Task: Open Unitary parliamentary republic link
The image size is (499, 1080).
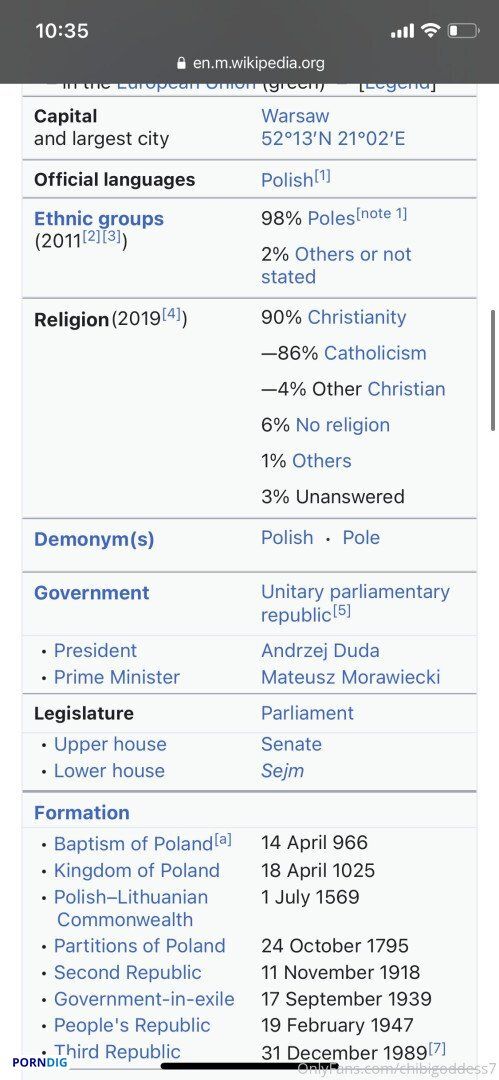Action: [355, 603]
